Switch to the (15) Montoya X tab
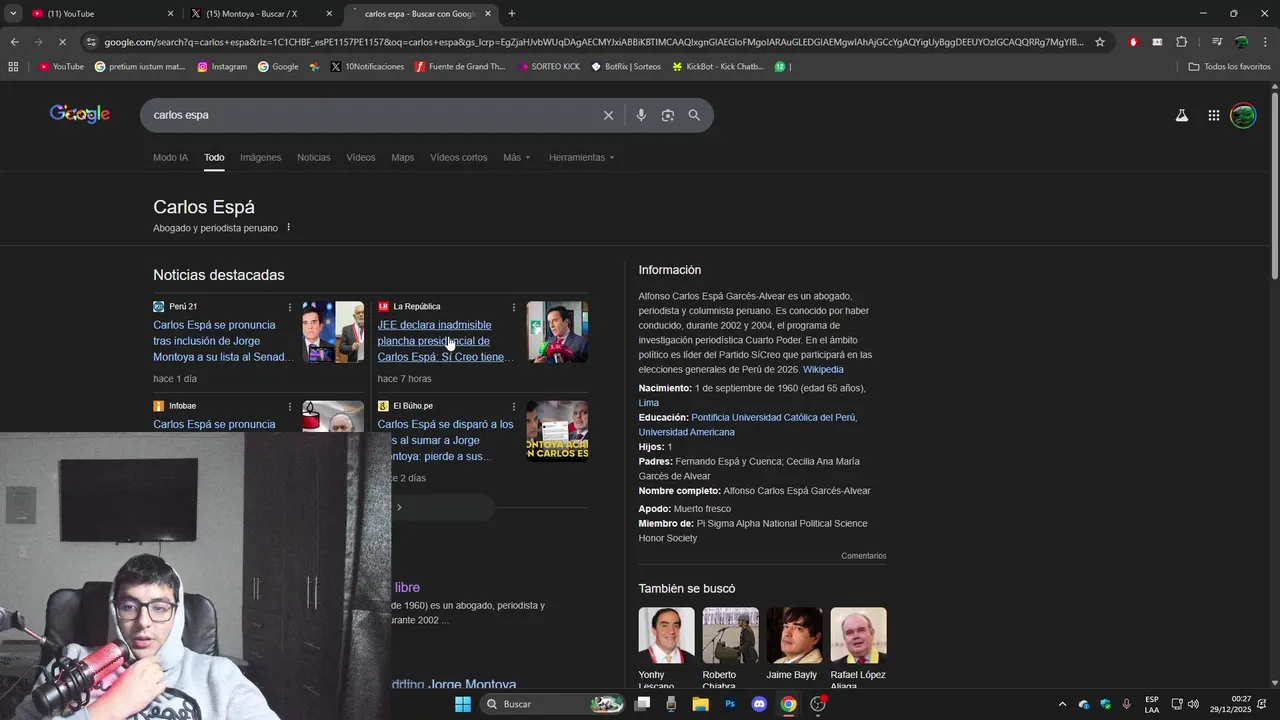The height and width of the screenshot is (720, 1280). 260,14
